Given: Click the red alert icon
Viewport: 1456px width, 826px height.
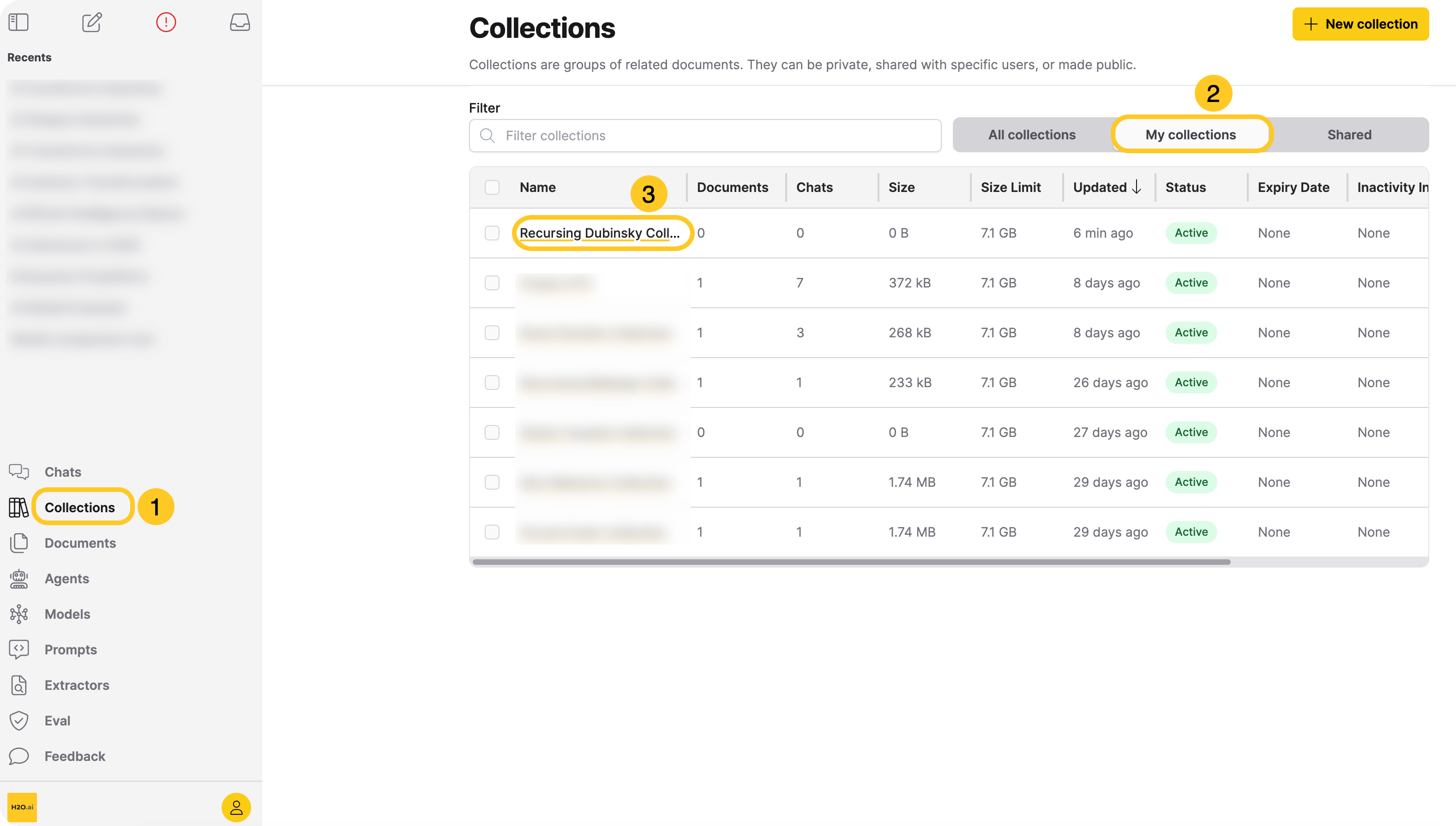Looking at the screenshot, I should tap(166, 22).
